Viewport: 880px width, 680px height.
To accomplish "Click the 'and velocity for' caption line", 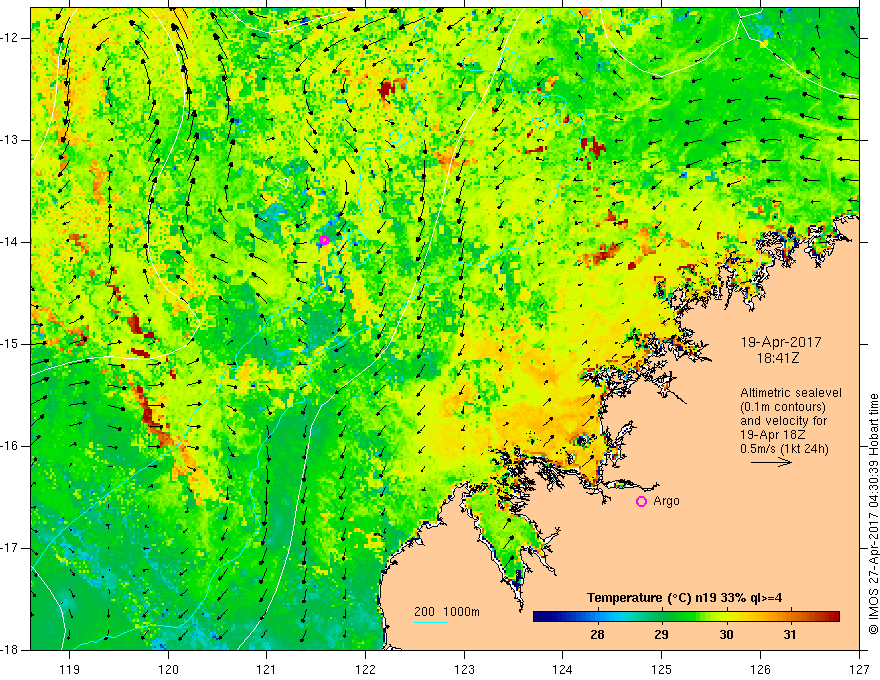I will click(783, 421).
